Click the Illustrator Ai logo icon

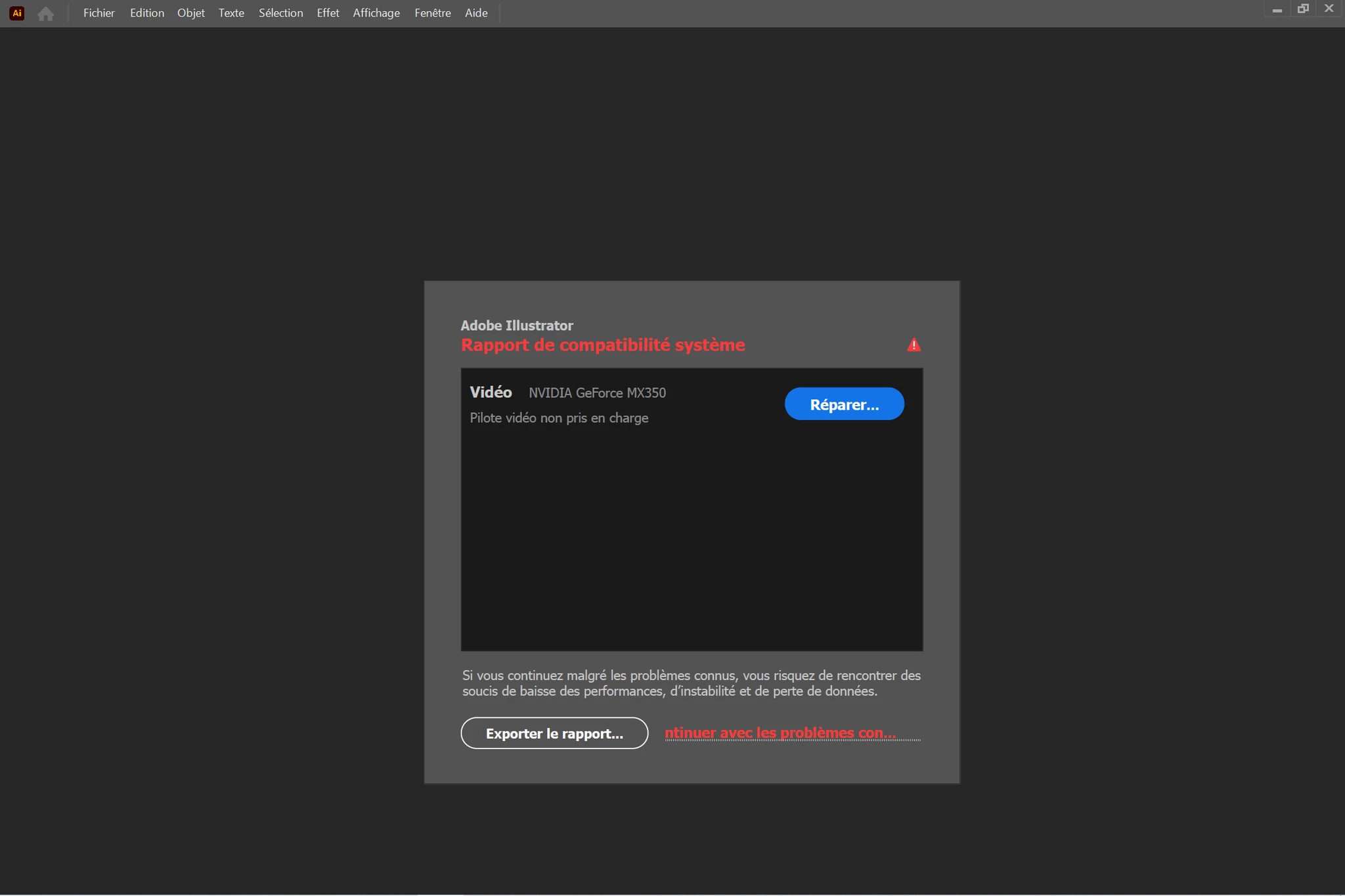click(17, 13)
